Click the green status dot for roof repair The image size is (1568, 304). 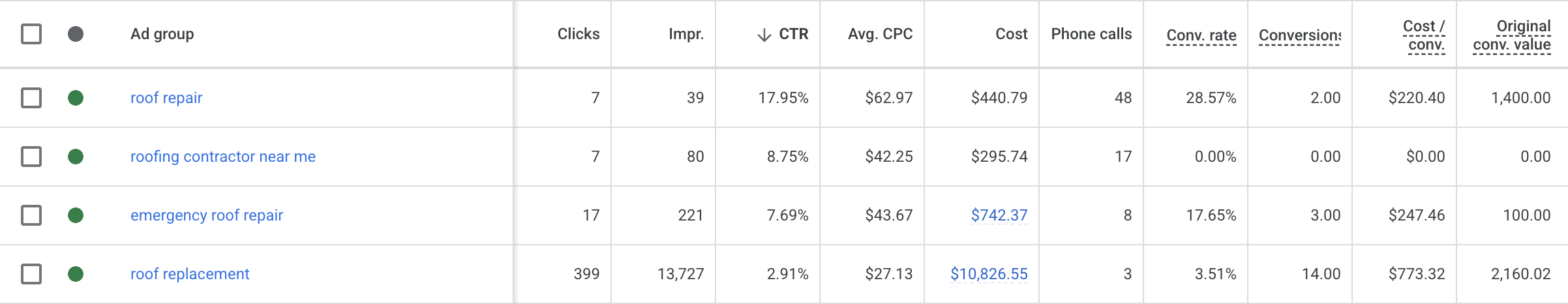(76, 98)
